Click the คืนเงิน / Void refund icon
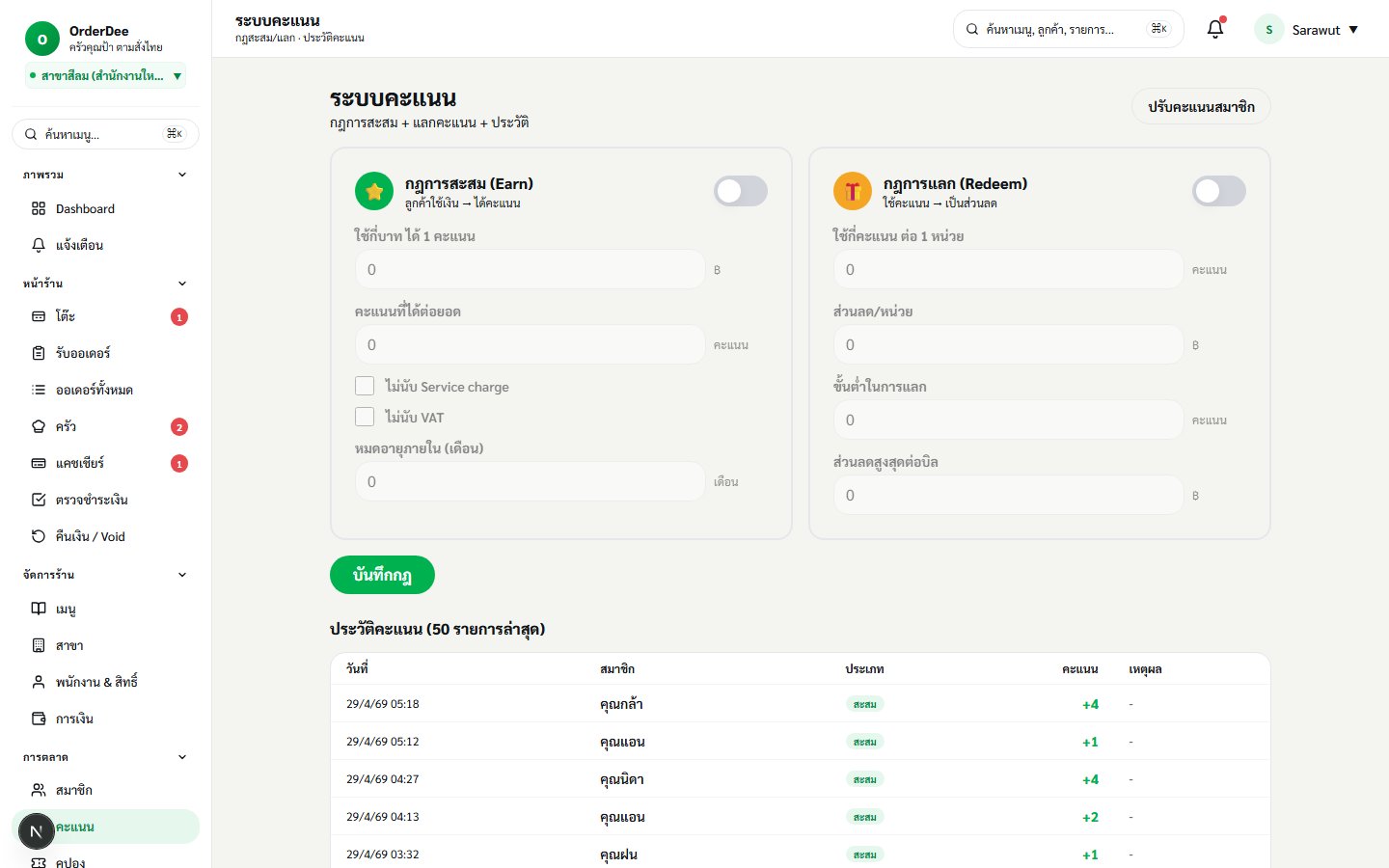1389x868 pixels. pyautogui.click(x=39, y=536)
